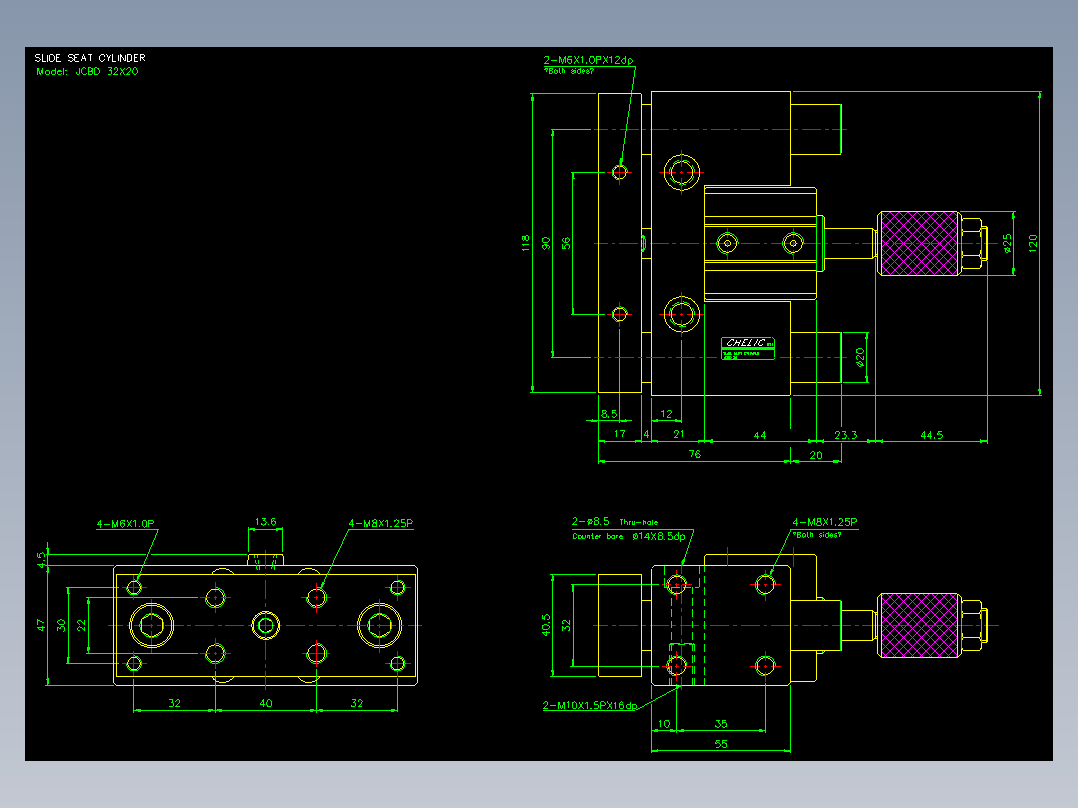Click the '47' height dimension
Screen dimensions: 1078x808
41,625
